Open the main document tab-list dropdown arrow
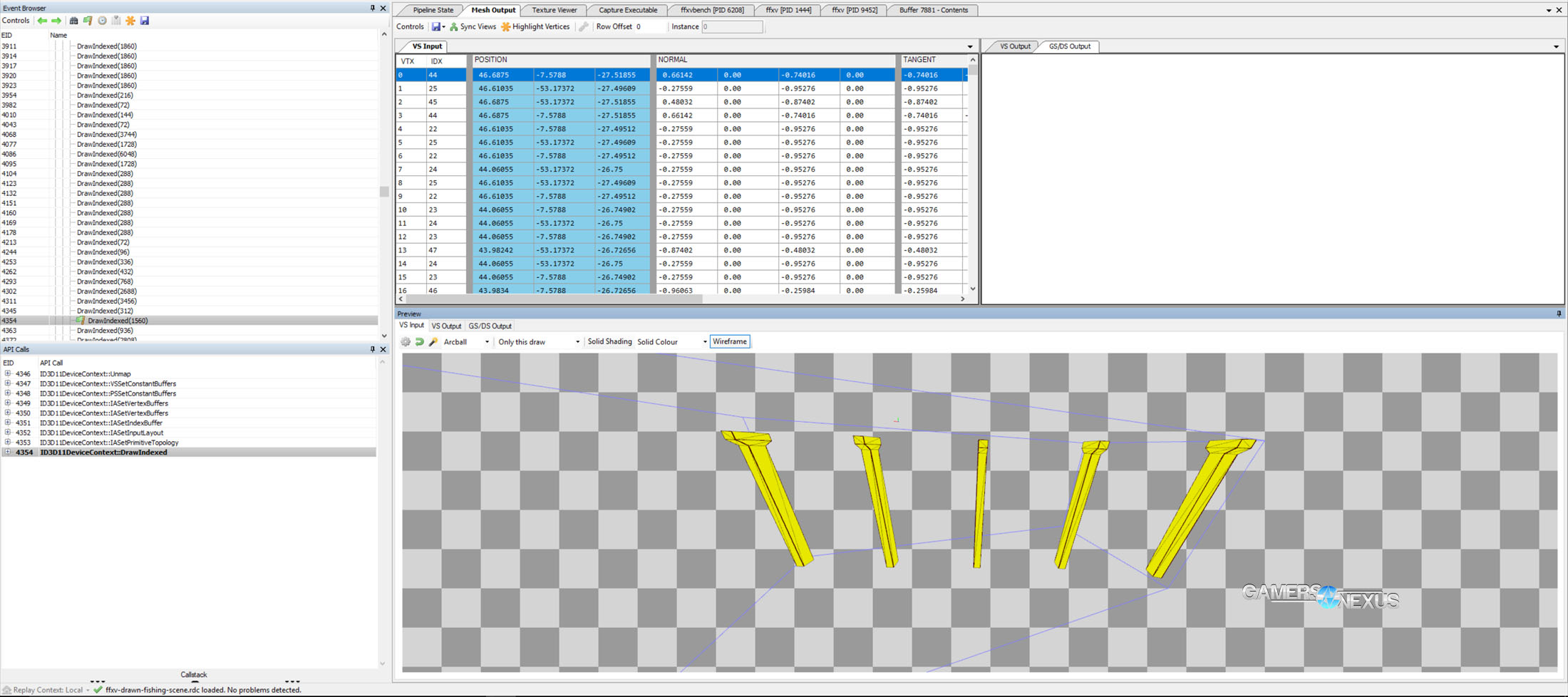The width and height of the screenshot is (1568, 697). [1549, 11]
